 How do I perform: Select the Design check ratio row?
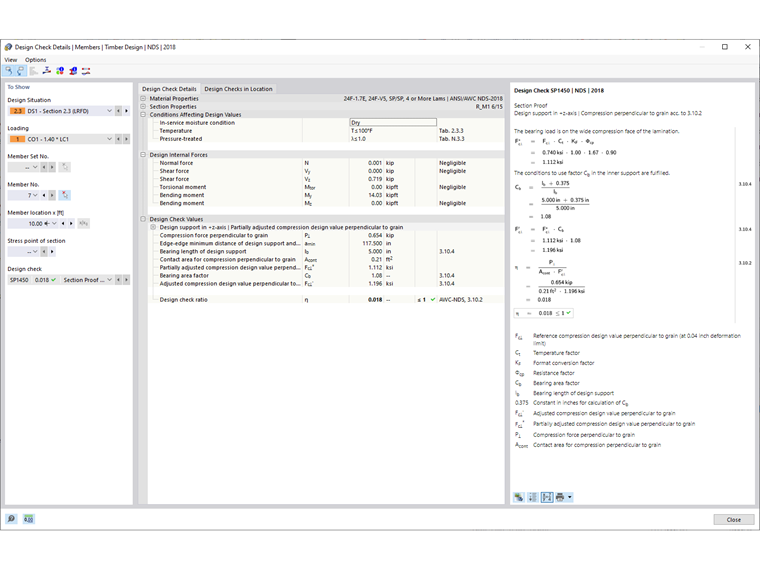326,300
